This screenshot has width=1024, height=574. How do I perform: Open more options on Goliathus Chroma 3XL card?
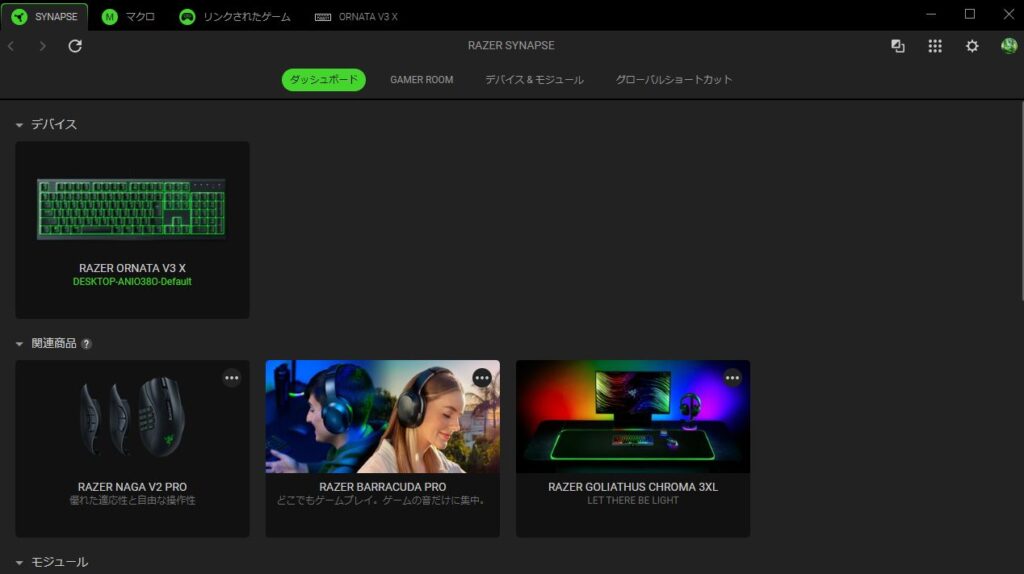point(732,378)
